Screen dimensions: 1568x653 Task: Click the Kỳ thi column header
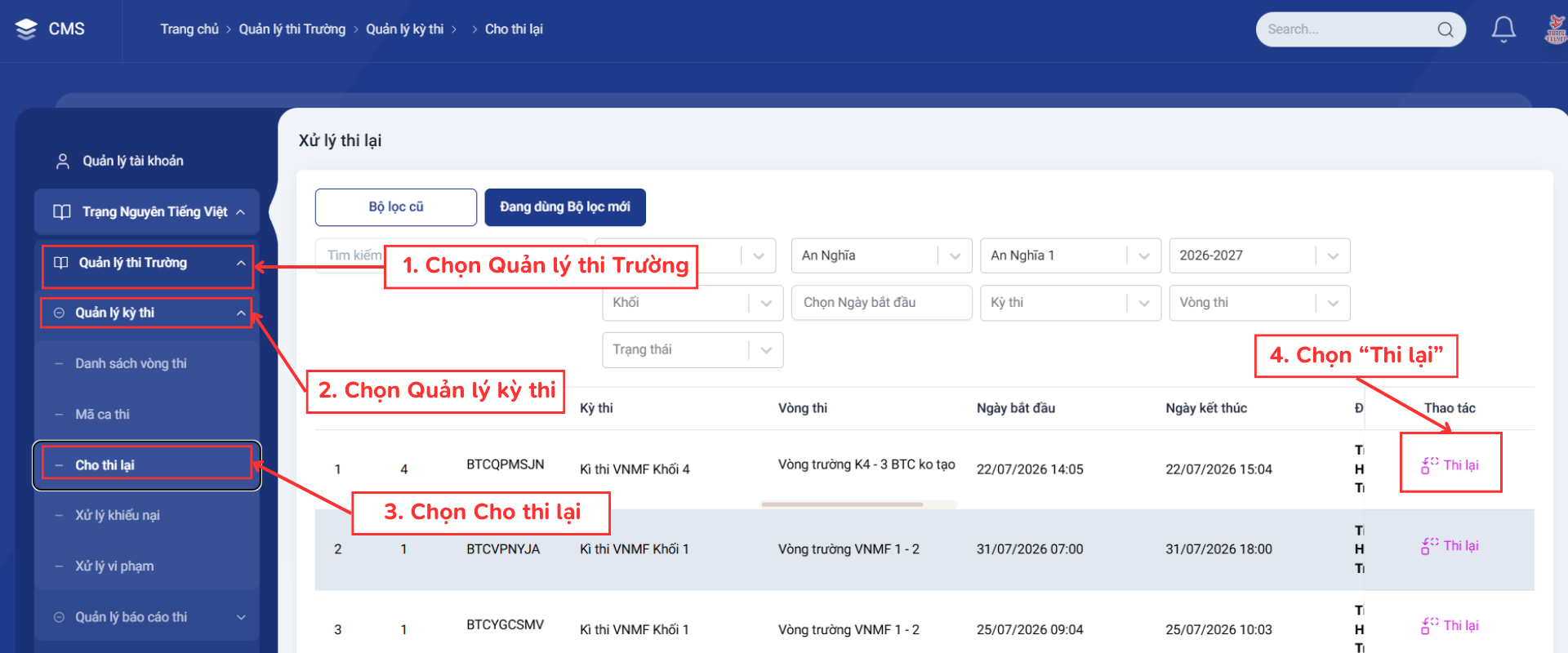point(596,408)
